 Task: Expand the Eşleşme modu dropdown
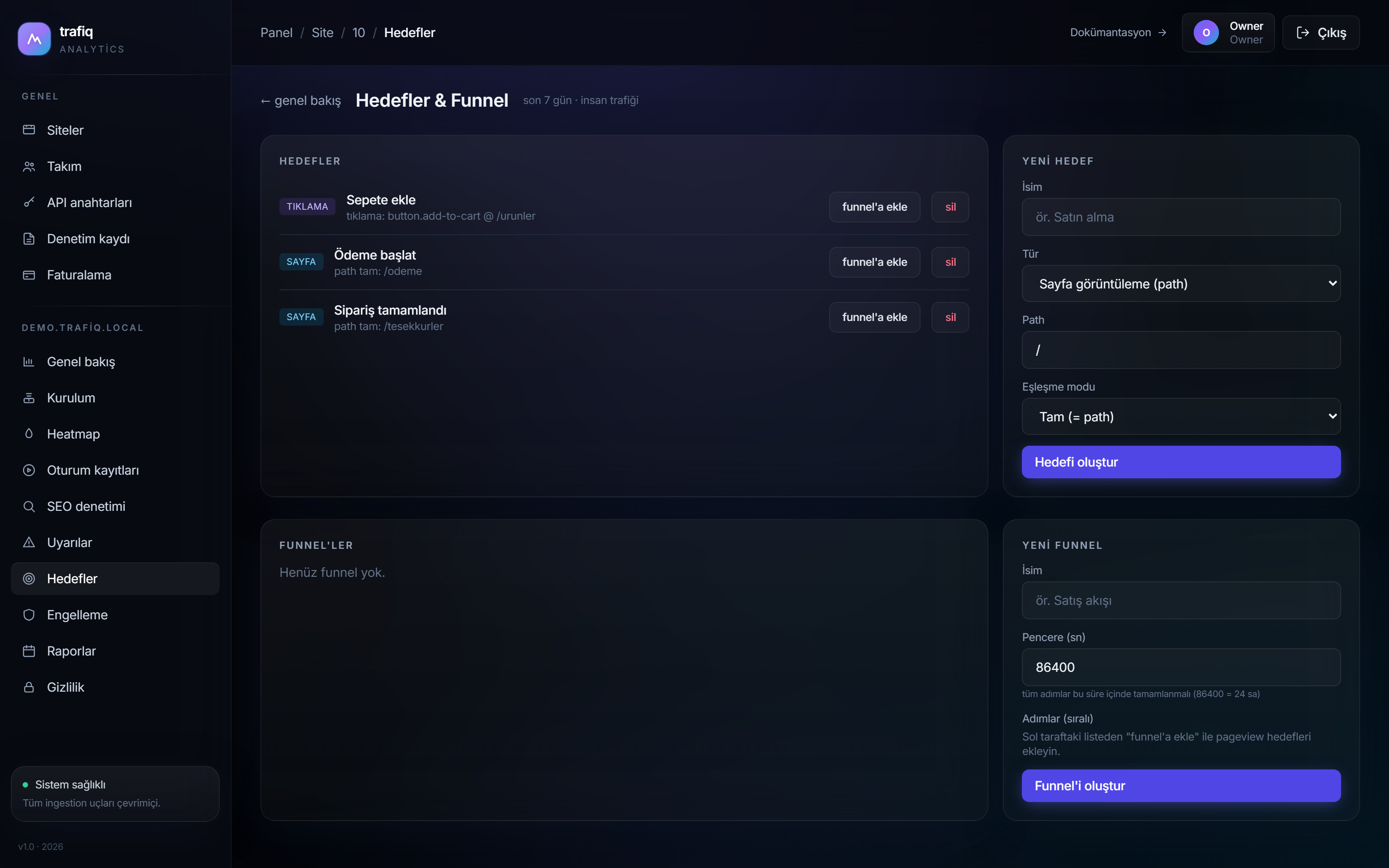tap(1181, 416)
